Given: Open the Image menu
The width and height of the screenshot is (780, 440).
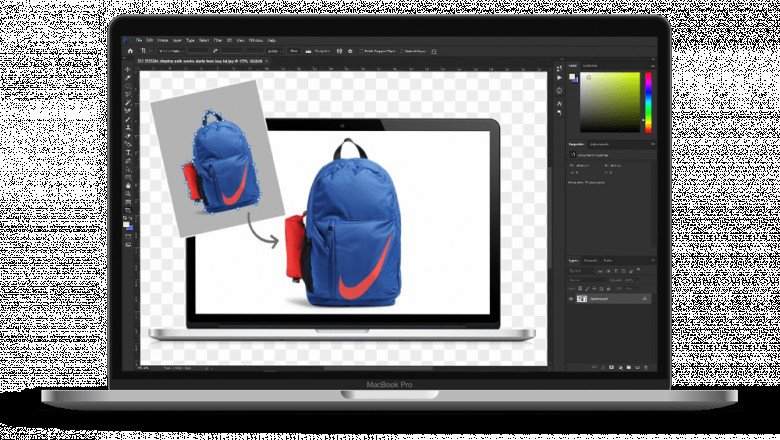Looking at the screenshot, I should tap(163, 40).
